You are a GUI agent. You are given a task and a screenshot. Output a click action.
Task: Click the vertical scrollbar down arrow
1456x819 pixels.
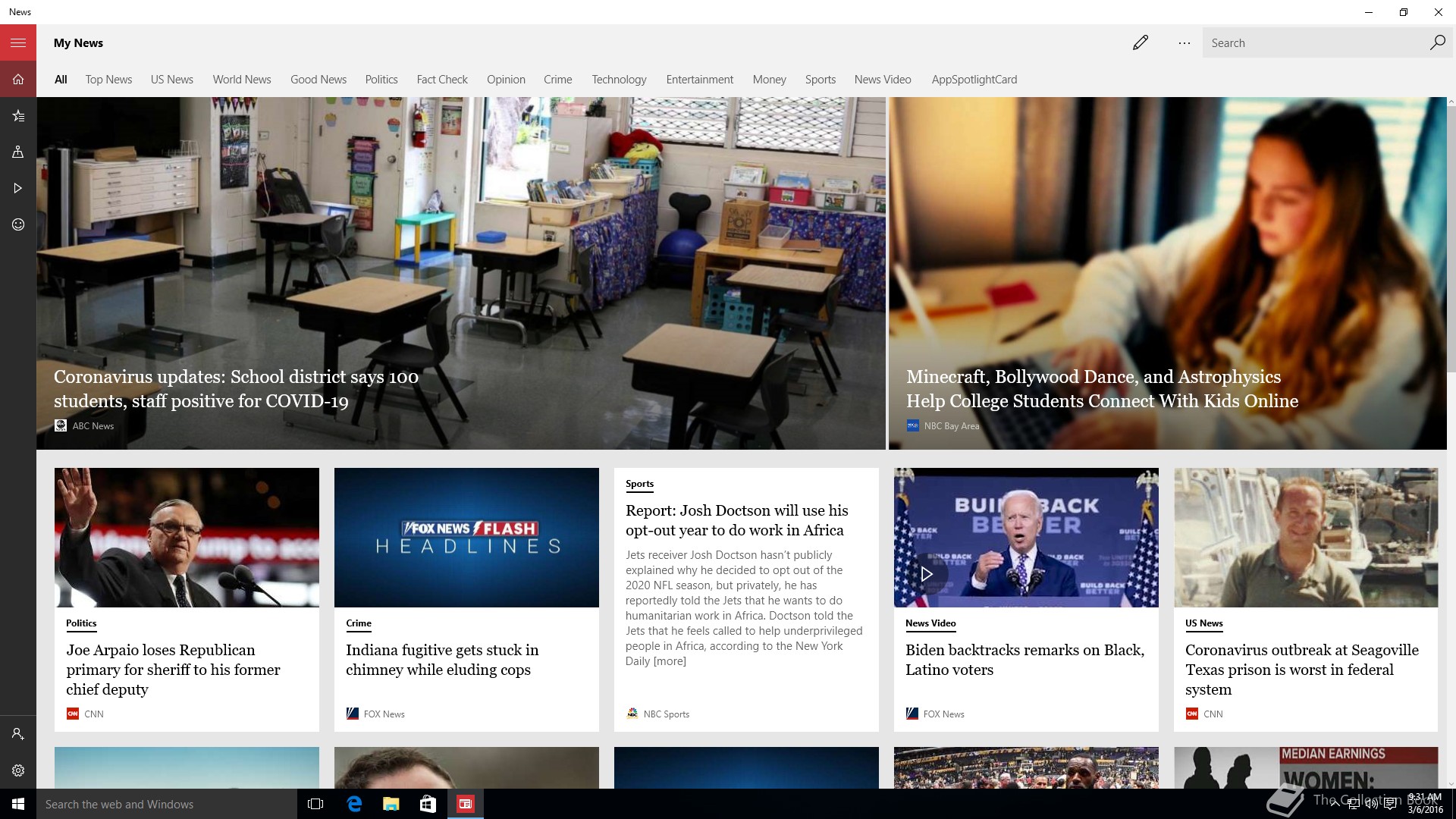(x=1451, y=784)
